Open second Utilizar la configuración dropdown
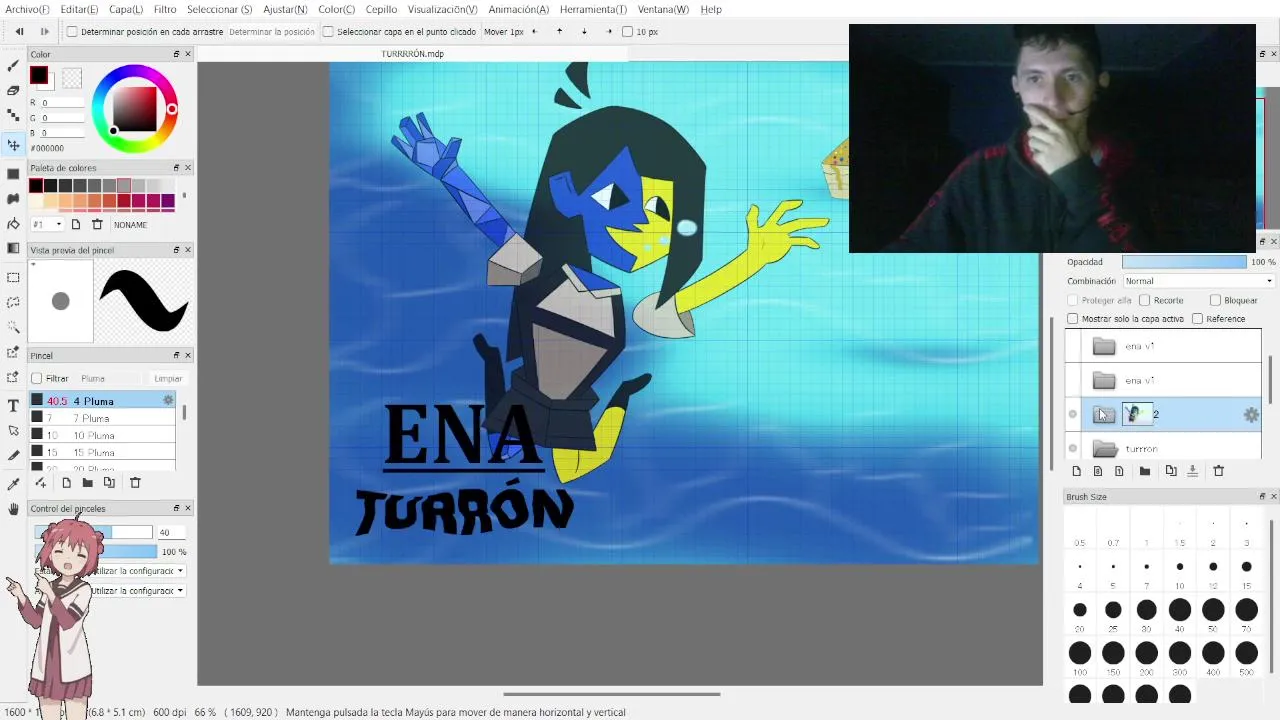This screenshot has height=720, width=1280. pyautogui.click(x=138, y=591)
